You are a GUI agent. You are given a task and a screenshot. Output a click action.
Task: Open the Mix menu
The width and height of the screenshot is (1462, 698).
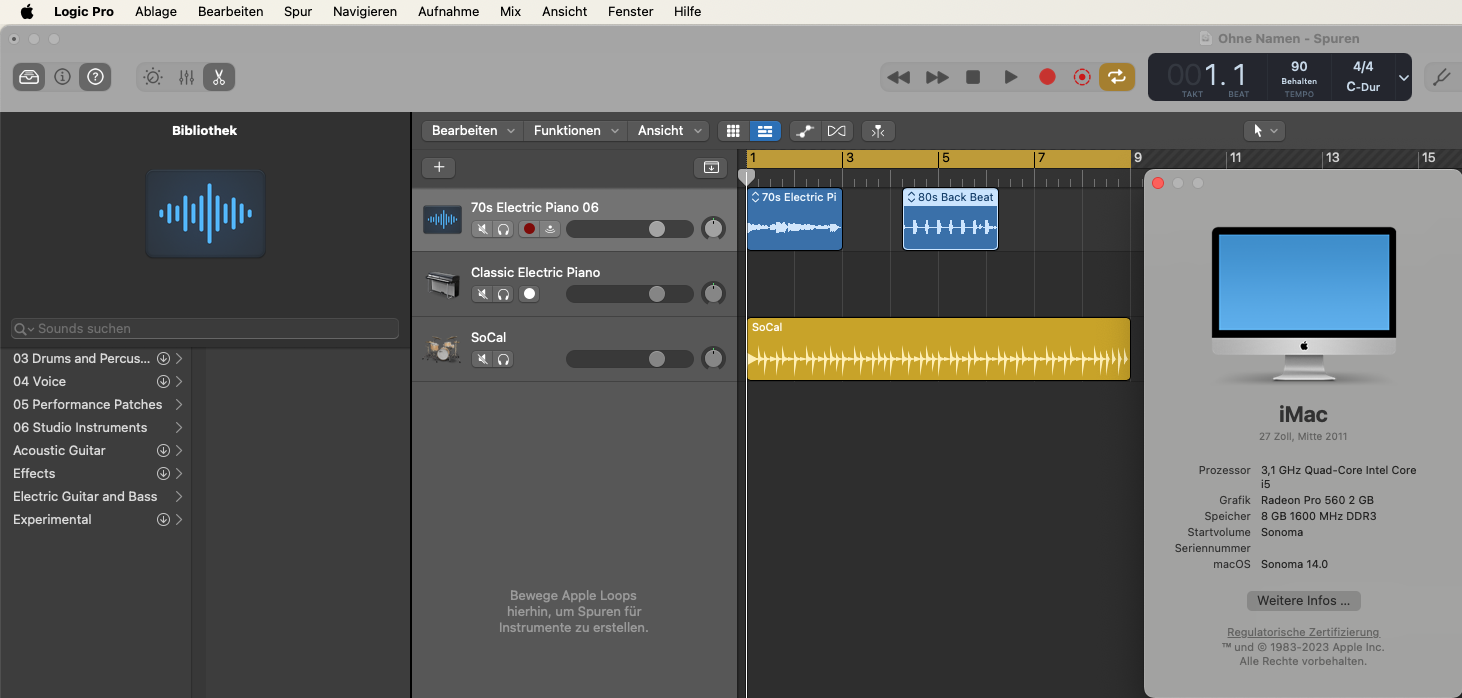coord(510,12)
